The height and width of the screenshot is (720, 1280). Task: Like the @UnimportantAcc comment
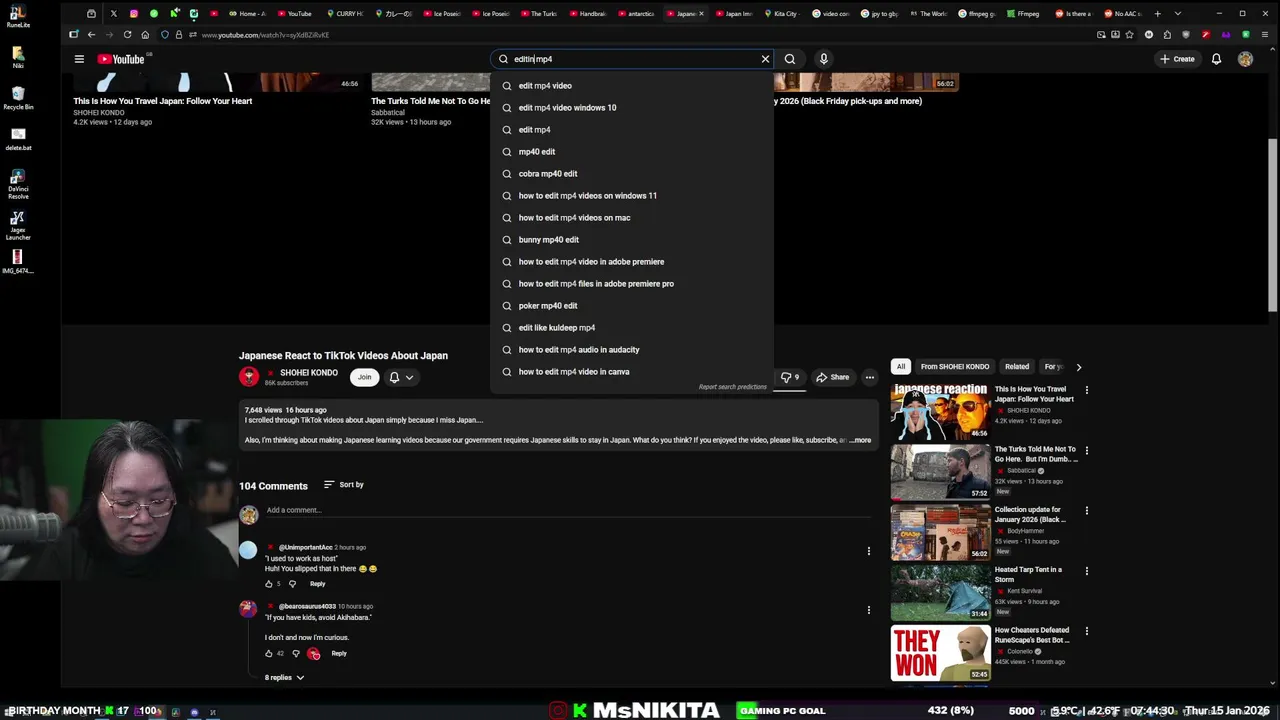tap(268, 584)
